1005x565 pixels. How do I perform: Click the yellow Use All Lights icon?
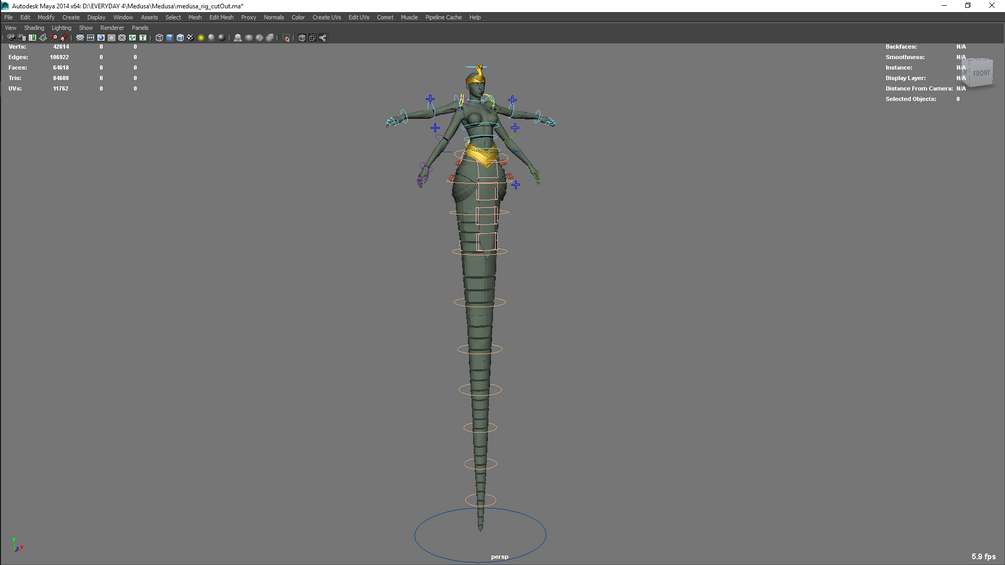pos(201,38)
